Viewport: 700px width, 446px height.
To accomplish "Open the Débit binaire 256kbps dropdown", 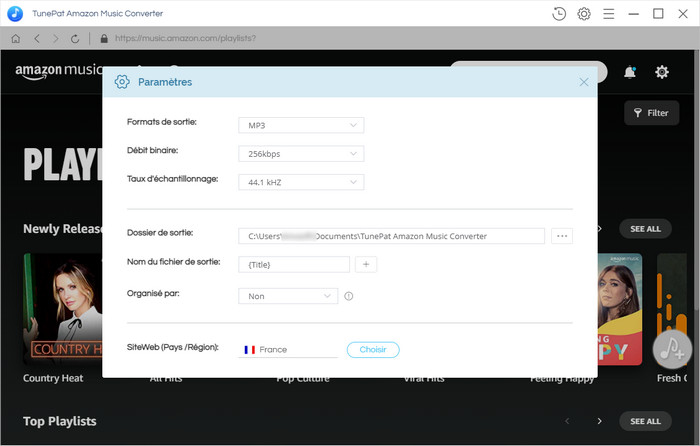I will coord(301,154).
